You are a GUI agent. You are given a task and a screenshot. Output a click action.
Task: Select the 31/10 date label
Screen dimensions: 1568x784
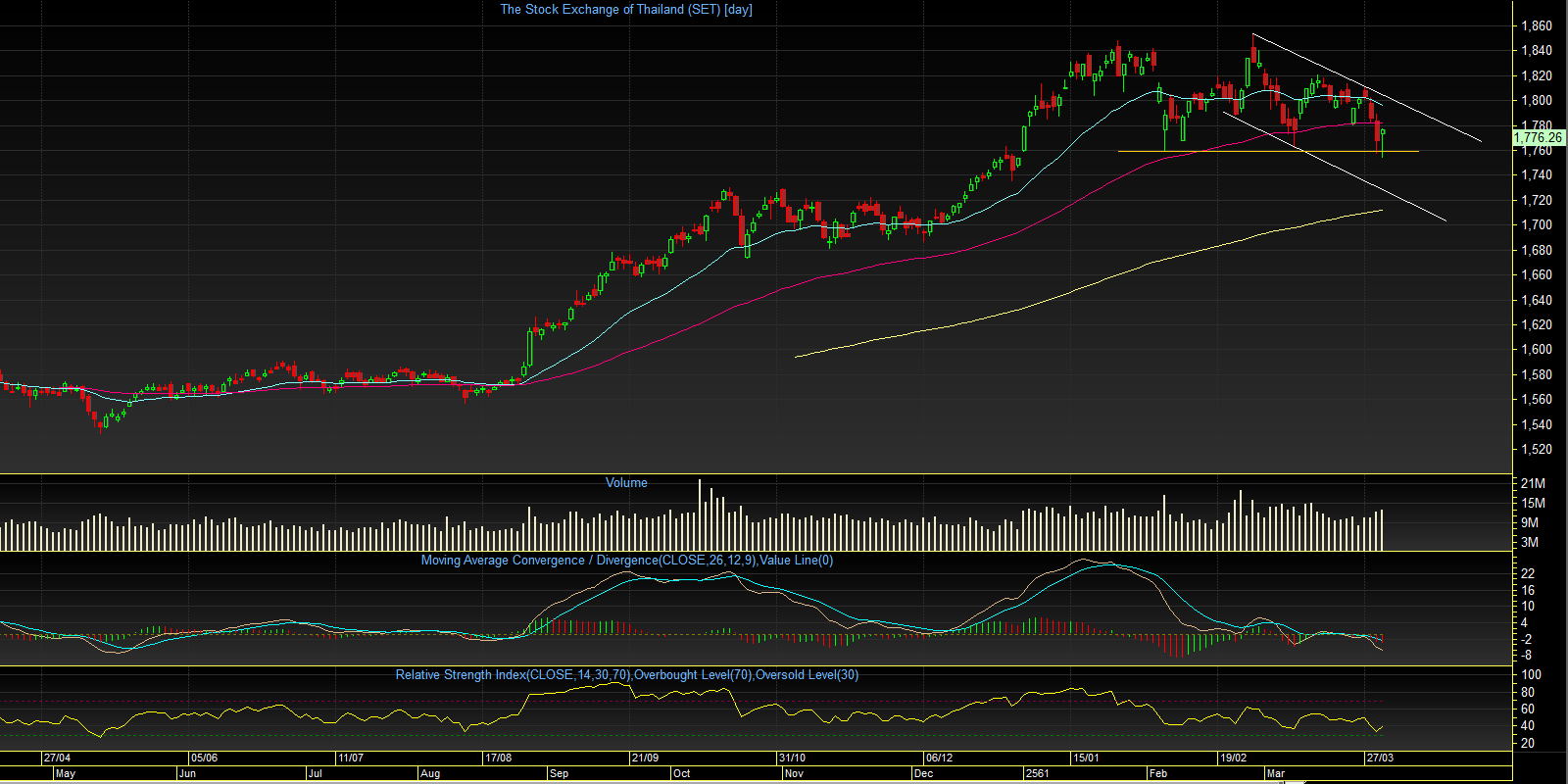tap(792, 759)
